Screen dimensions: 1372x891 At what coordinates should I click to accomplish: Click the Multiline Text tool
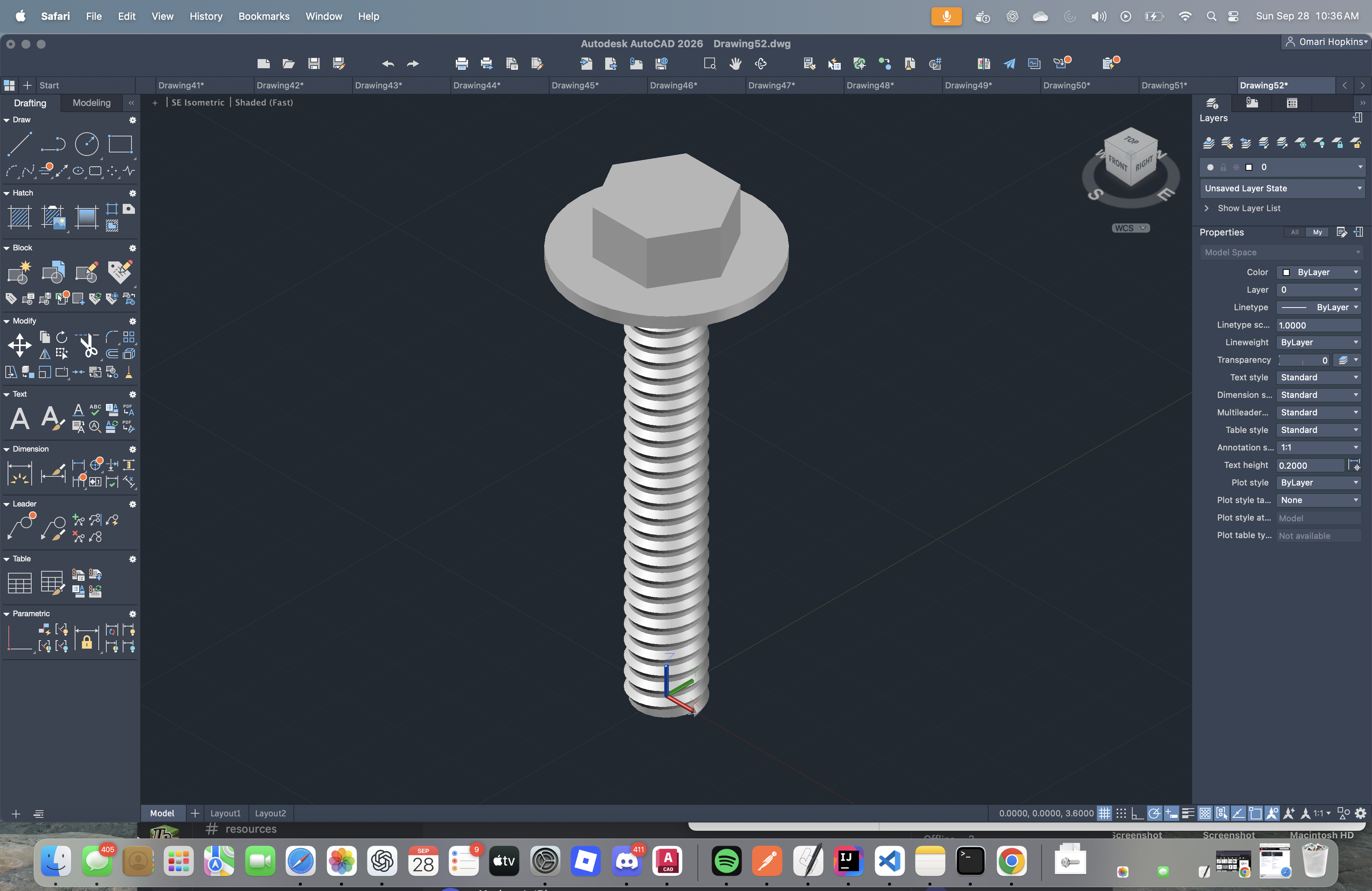click(x=19, y=418)
